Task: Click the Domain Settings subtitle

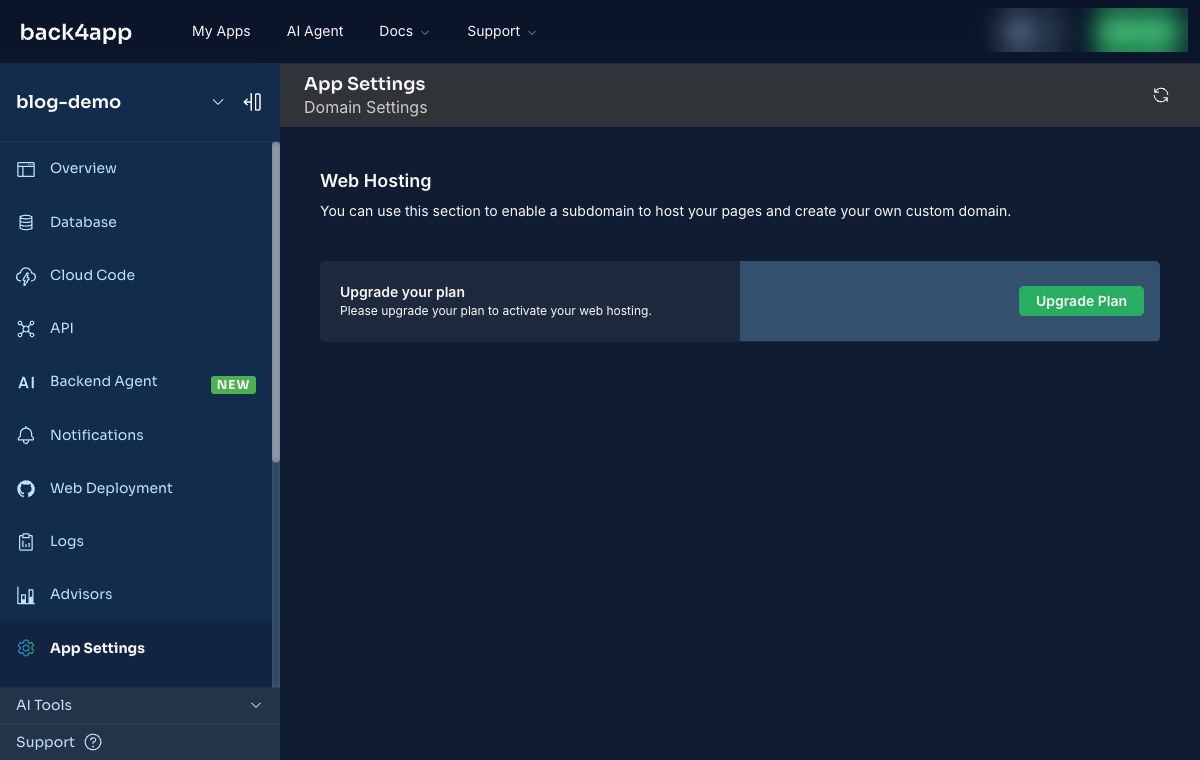Action: pyautogui.click(x=365, y=107)
